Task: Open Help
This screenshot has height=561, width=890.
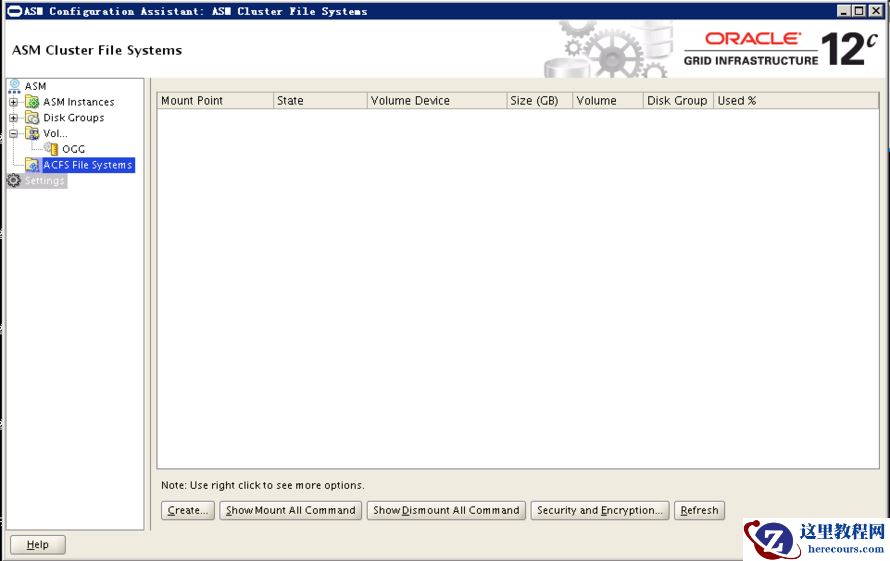Action: pyautogui.click(x=38, y=545)
